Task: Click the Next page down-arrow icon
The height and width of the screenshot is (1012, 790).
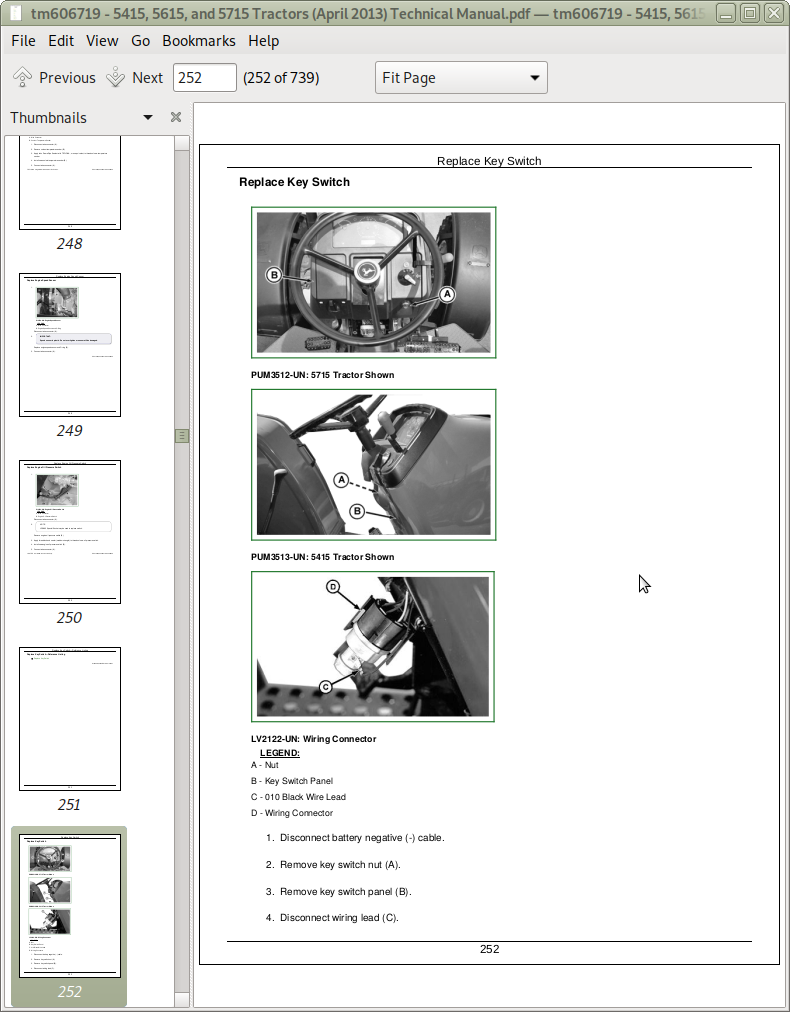Action: [116, 77]
